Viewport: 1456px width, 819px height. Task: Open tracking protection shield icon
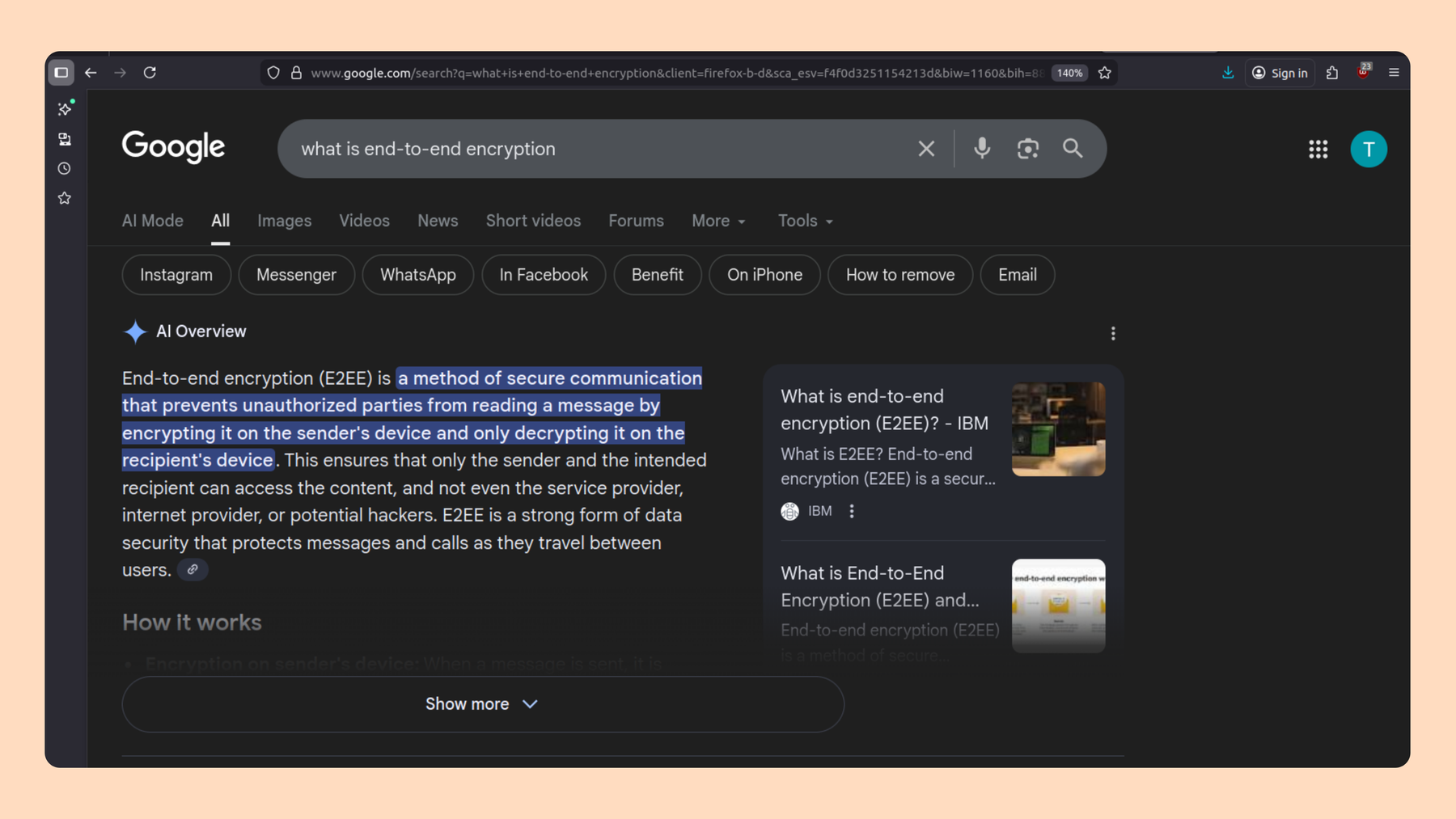(x=273, y=73)
